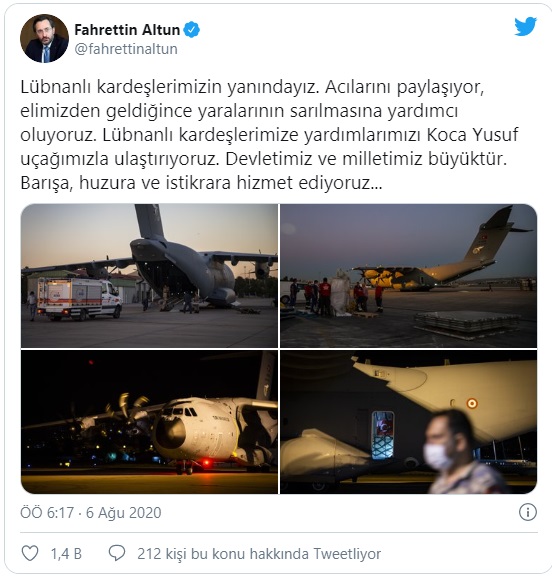The width and height of the screenshot is (552, 582).
Task: Open '212 kişi bu konu hakkında Tweetliyor'
Action: click(x=259, y=554)
